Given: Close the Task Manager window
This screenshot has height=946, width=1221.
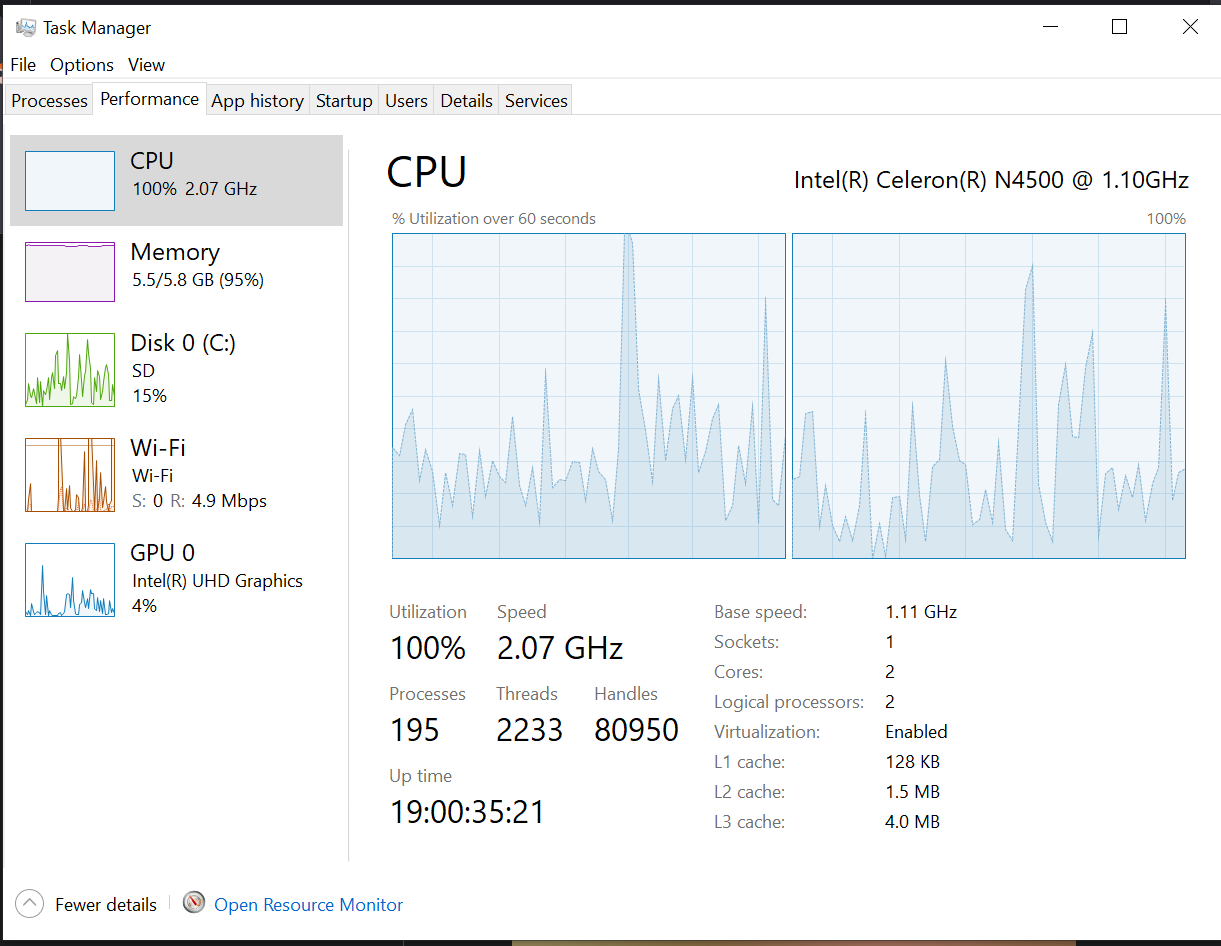Looking at the screenshot, I should point(1190,27).
